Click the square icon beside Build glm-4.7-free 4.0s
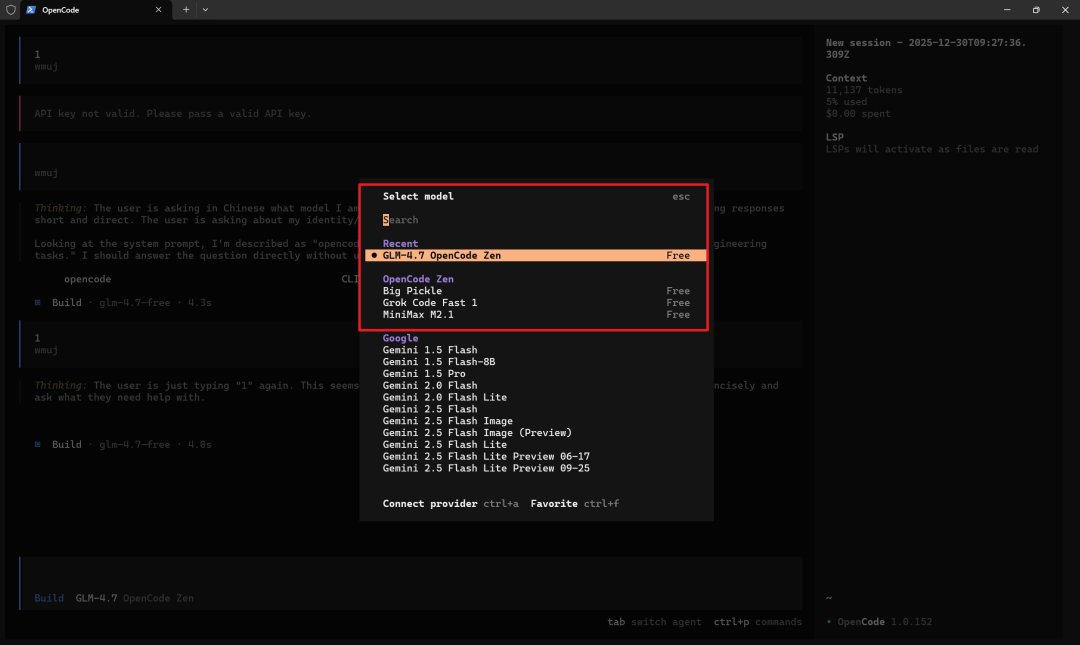This screenshot has height=645, width=1080. pyautogui.click(x=38, y=444)
